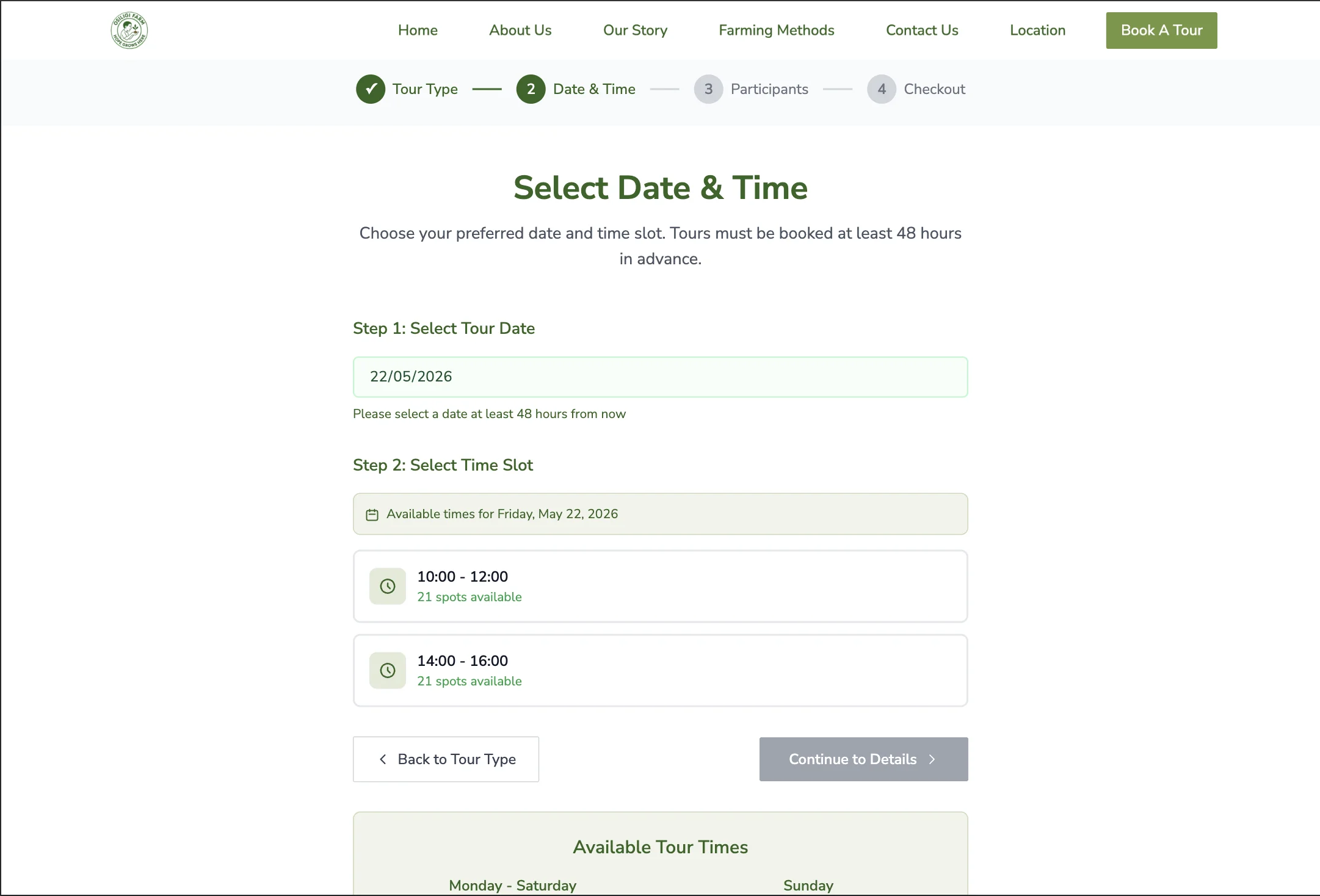
Task: Click the farm logo in the header
Action: tap(129, 31)
